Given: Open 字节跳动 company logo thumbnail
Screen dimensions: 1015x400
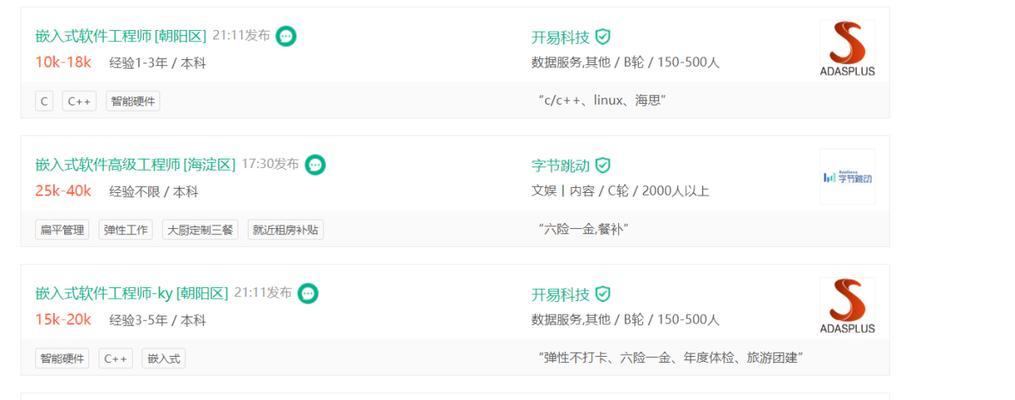Looking at the screenshot, I should (x=847, y=177).
